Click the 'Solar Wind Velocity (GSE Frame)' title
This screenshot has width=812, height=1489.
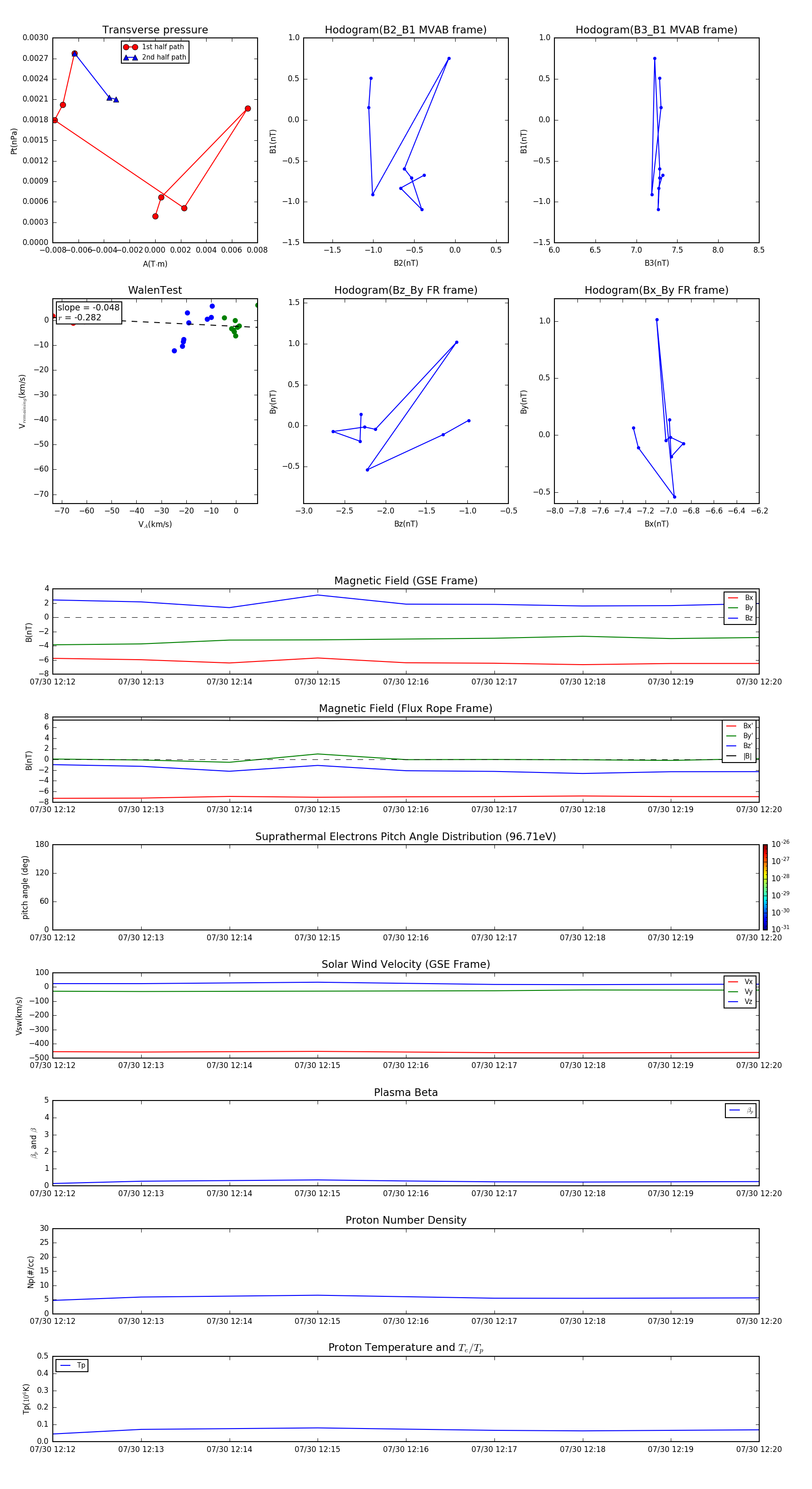click(x=406, y=964)
